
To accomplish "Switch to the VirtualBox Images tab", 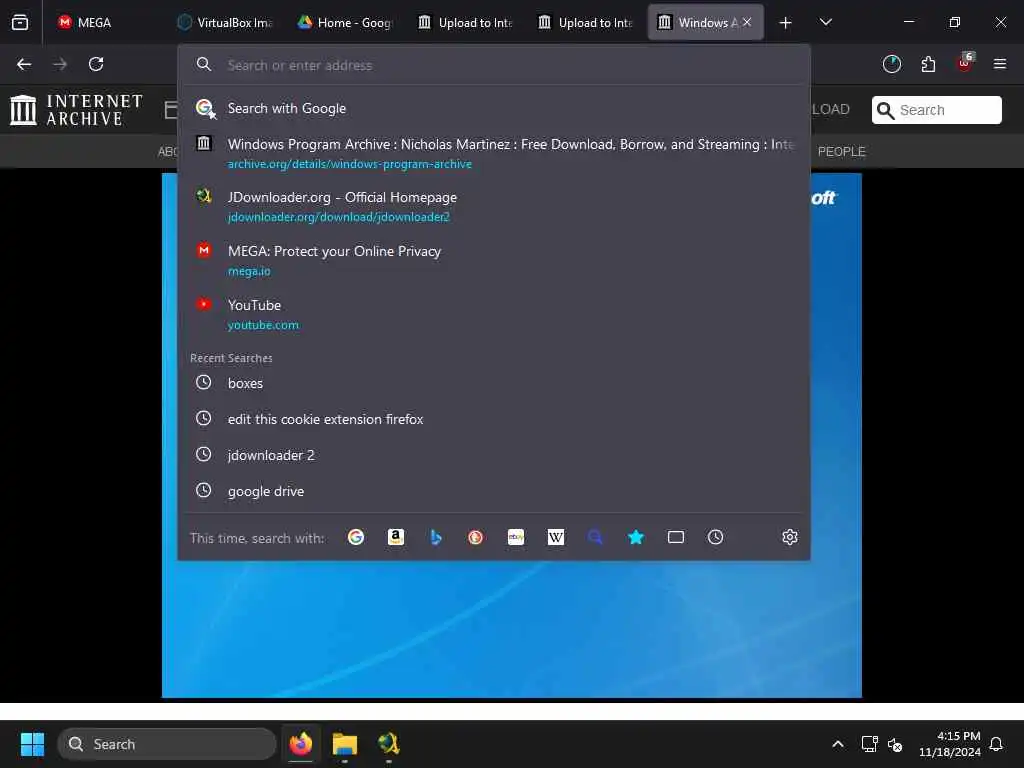I will [225, 22].
